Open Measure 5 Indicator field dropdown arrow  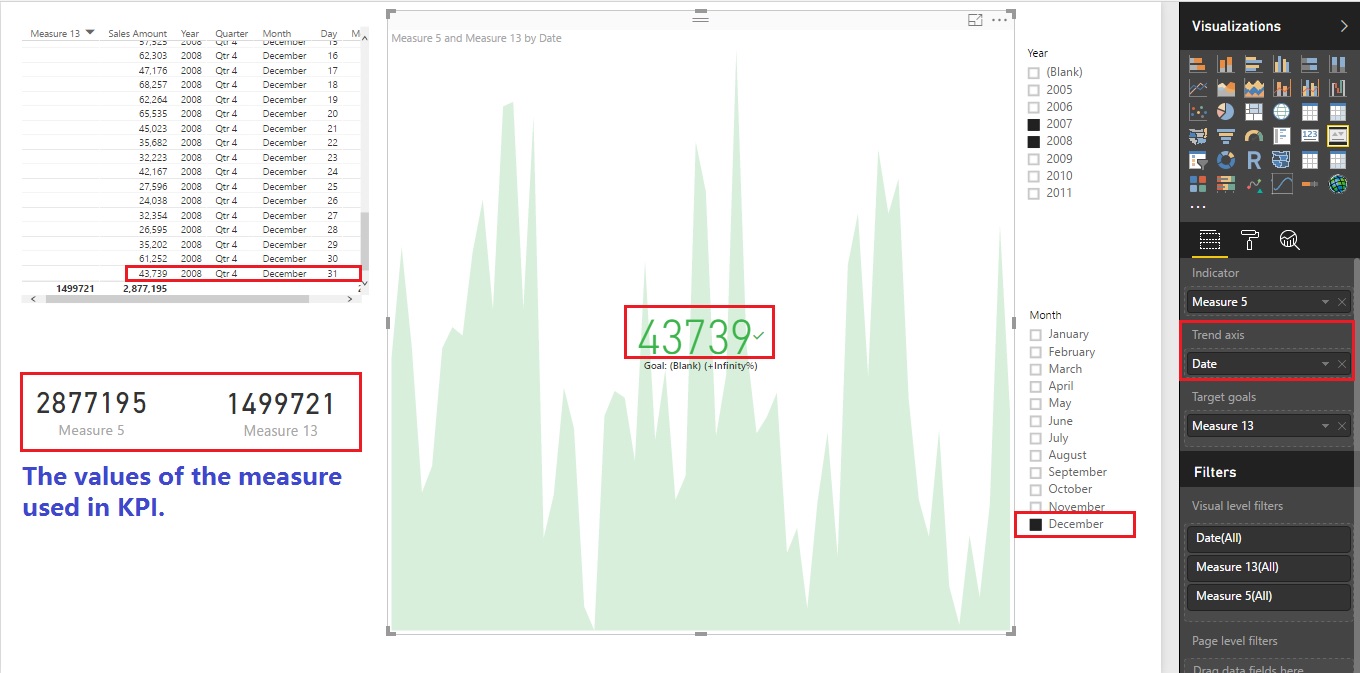point(1326,302)
